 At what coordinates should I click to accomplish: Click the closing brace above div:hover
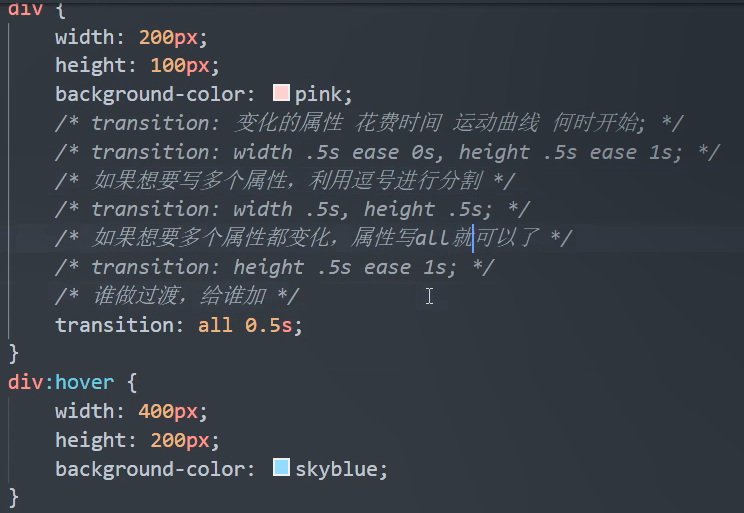click(x=13, y=353)
